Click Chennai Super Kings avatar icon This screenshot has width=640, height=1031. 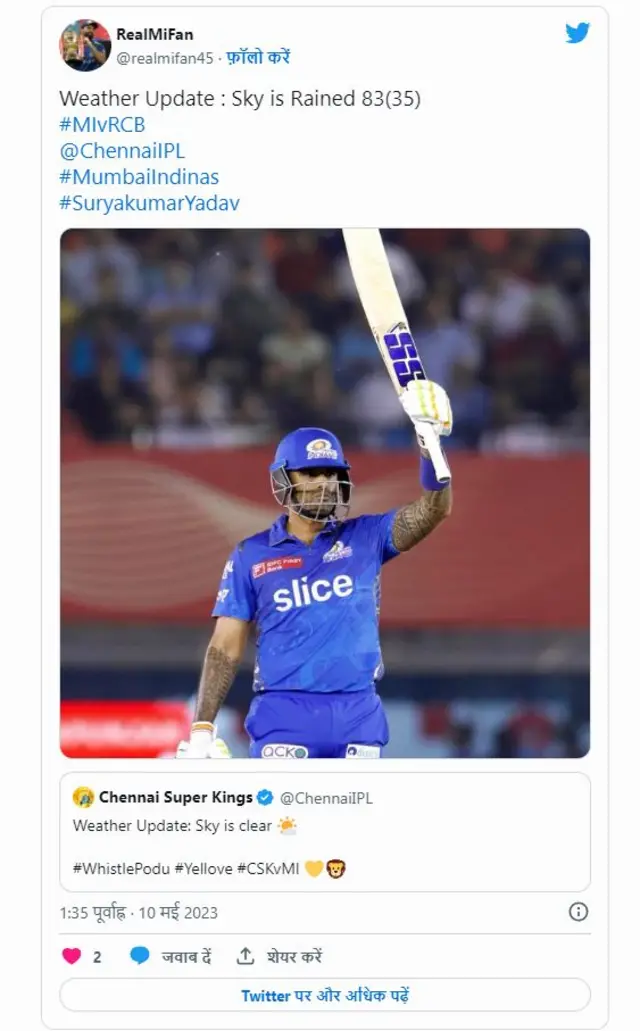[x=83, y=797]
